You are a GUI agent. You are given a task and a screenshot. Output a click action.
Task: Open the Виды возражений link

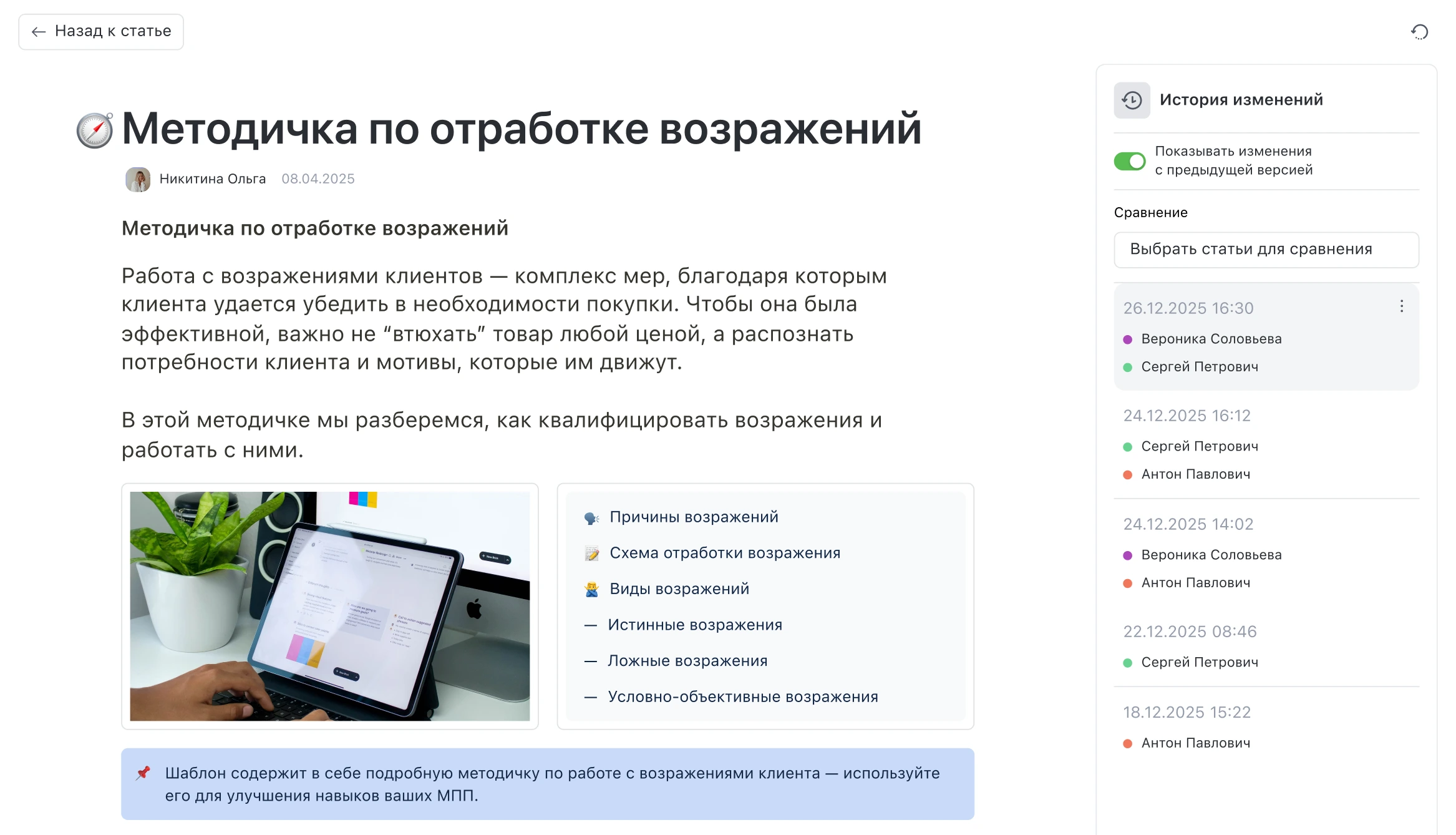(679, 589)
